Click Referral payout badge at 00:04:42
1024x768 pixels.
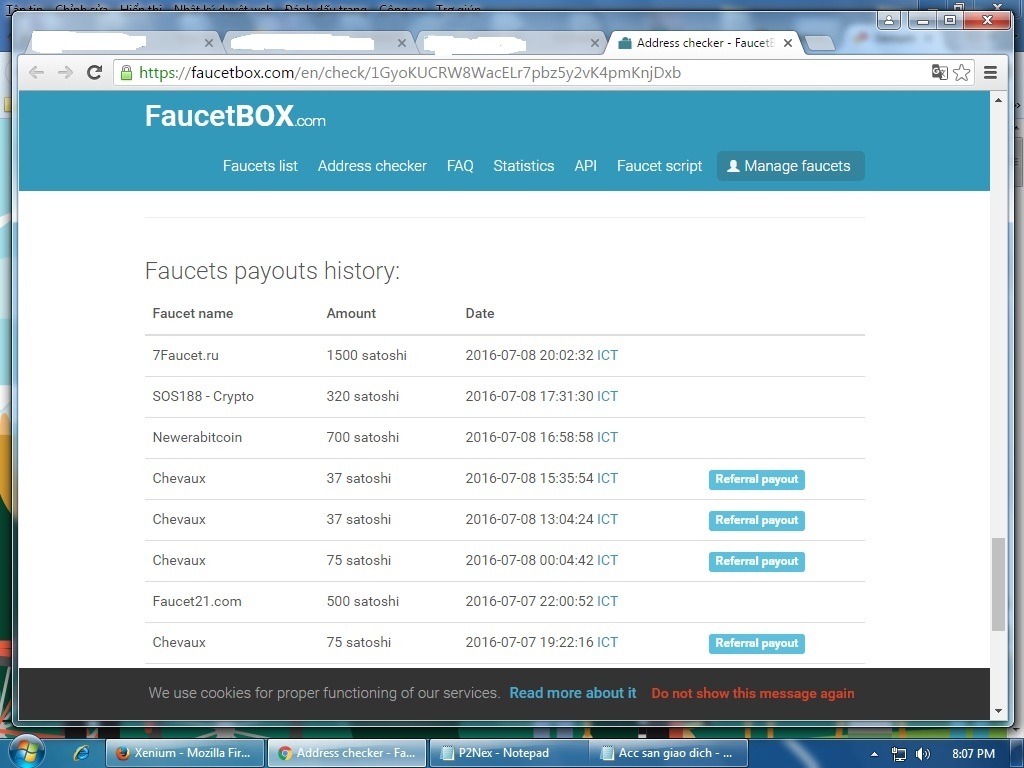pyautogui.click(x=756, y=562)
